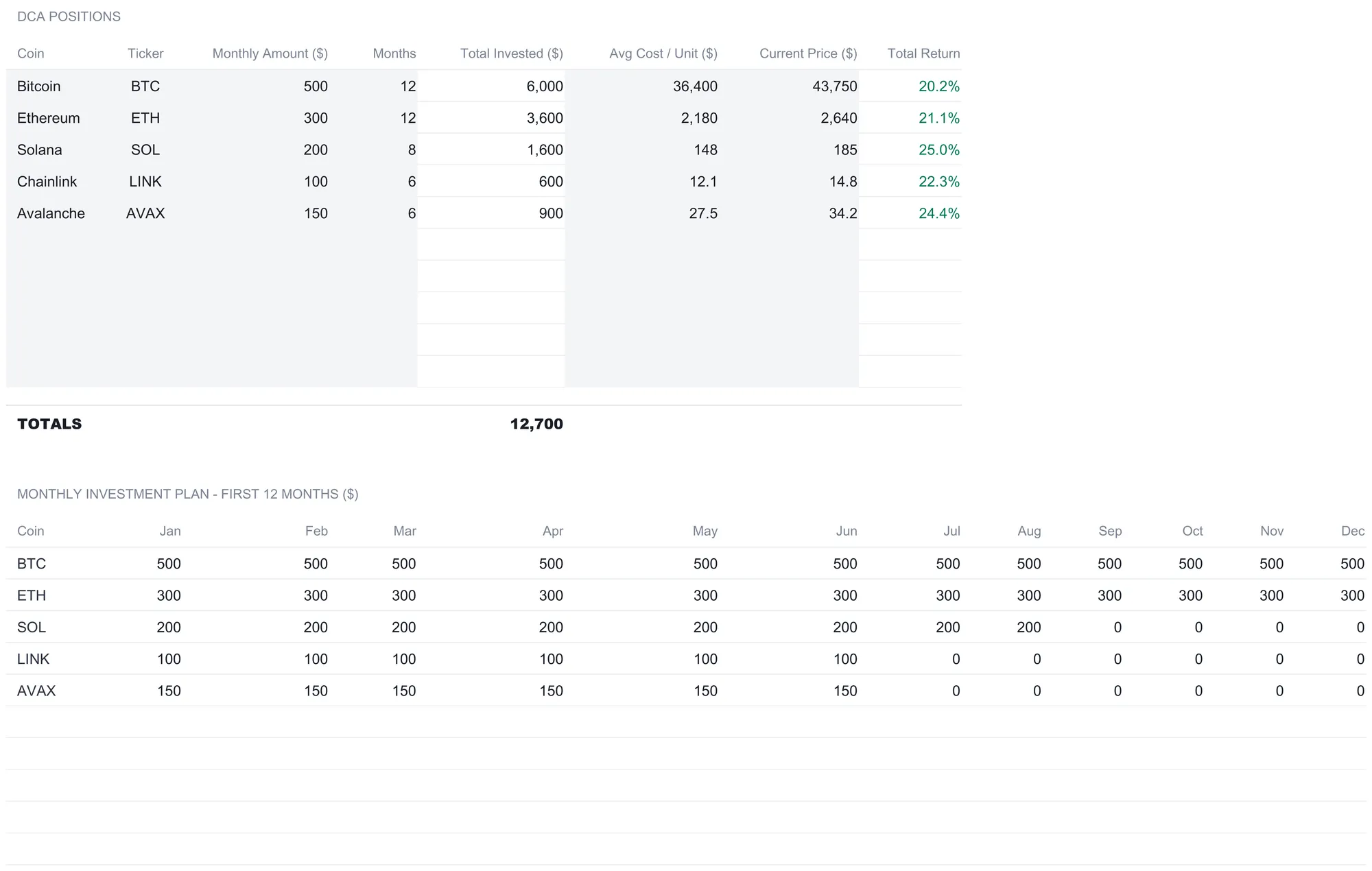Click SOL's September value 0
The height and width of the screenshot is (871, 1372).
point(1118,627)
